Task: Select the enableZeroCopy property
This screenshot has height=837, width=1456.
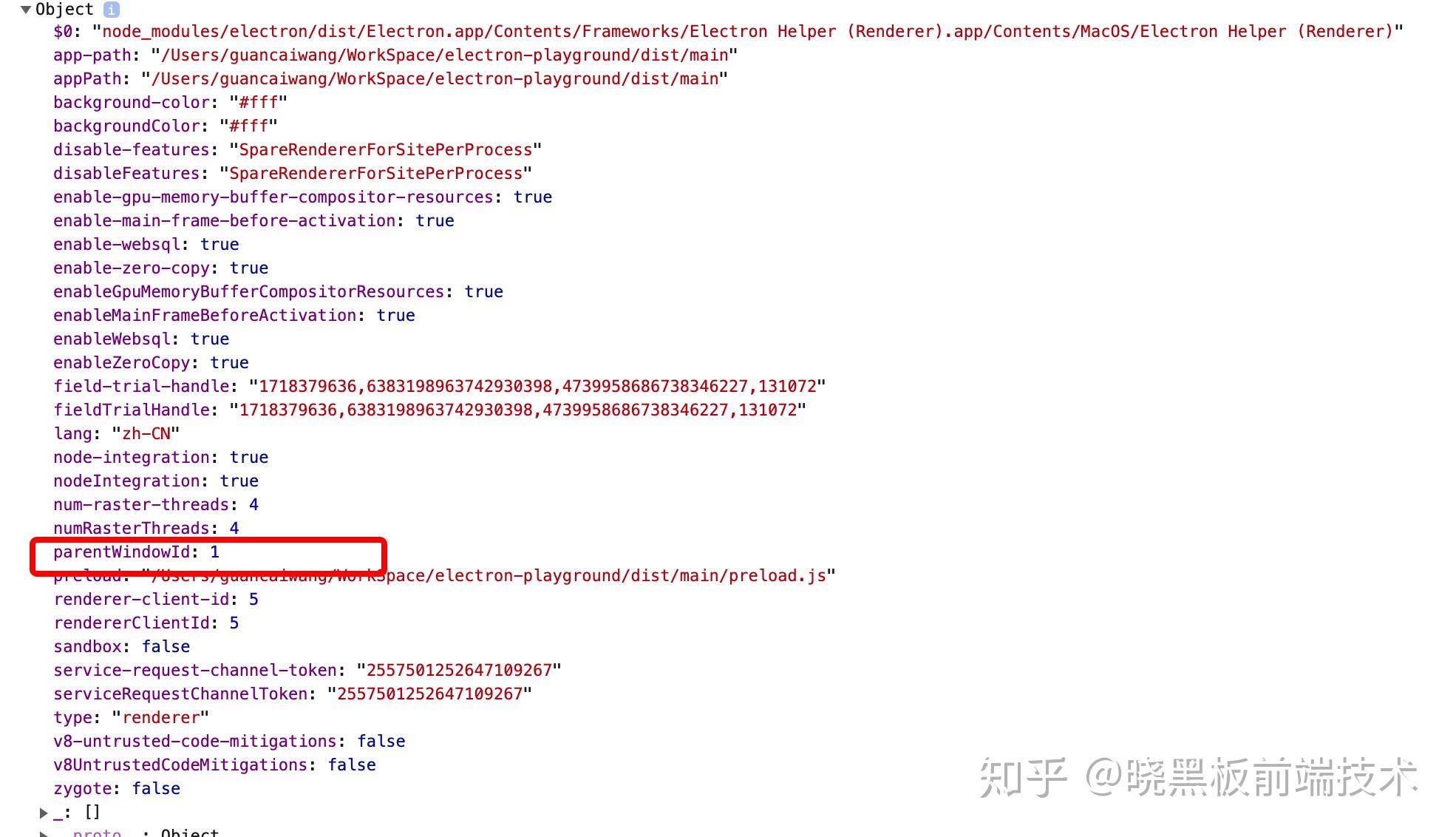Action: click(x=151, y=362)
